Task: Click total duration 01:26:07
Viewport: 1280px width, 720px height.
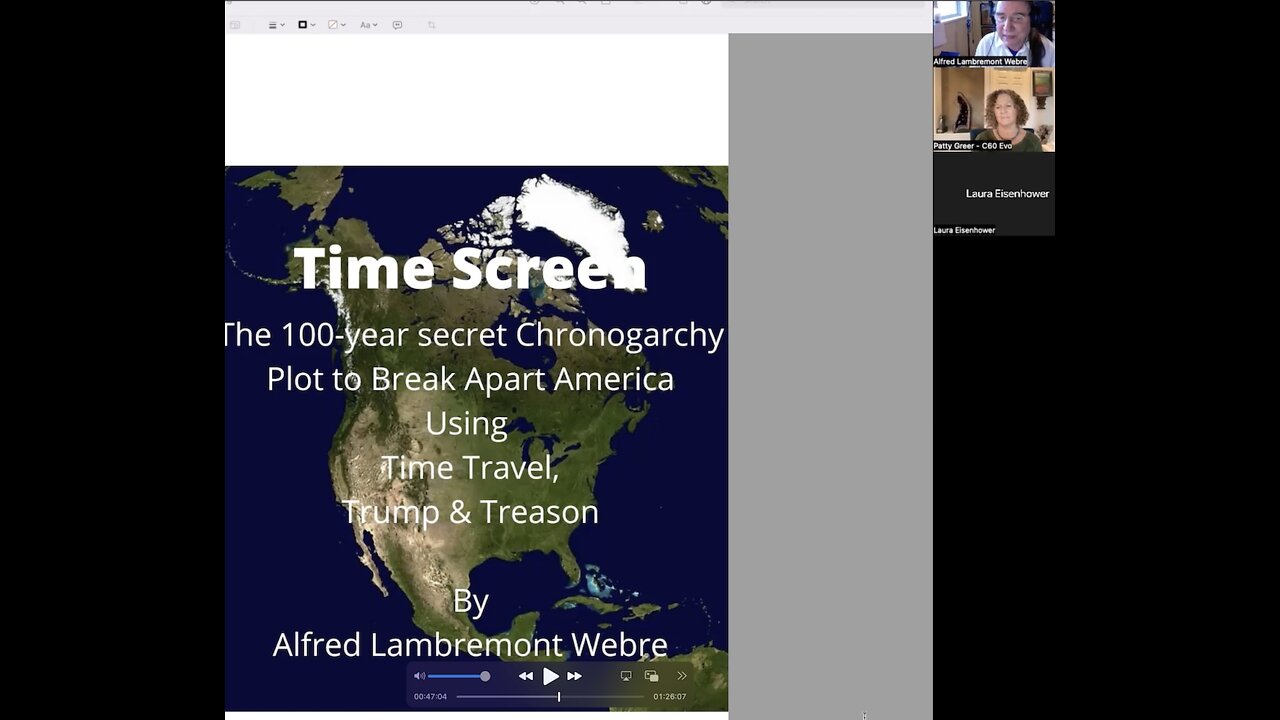Action: 670,697
